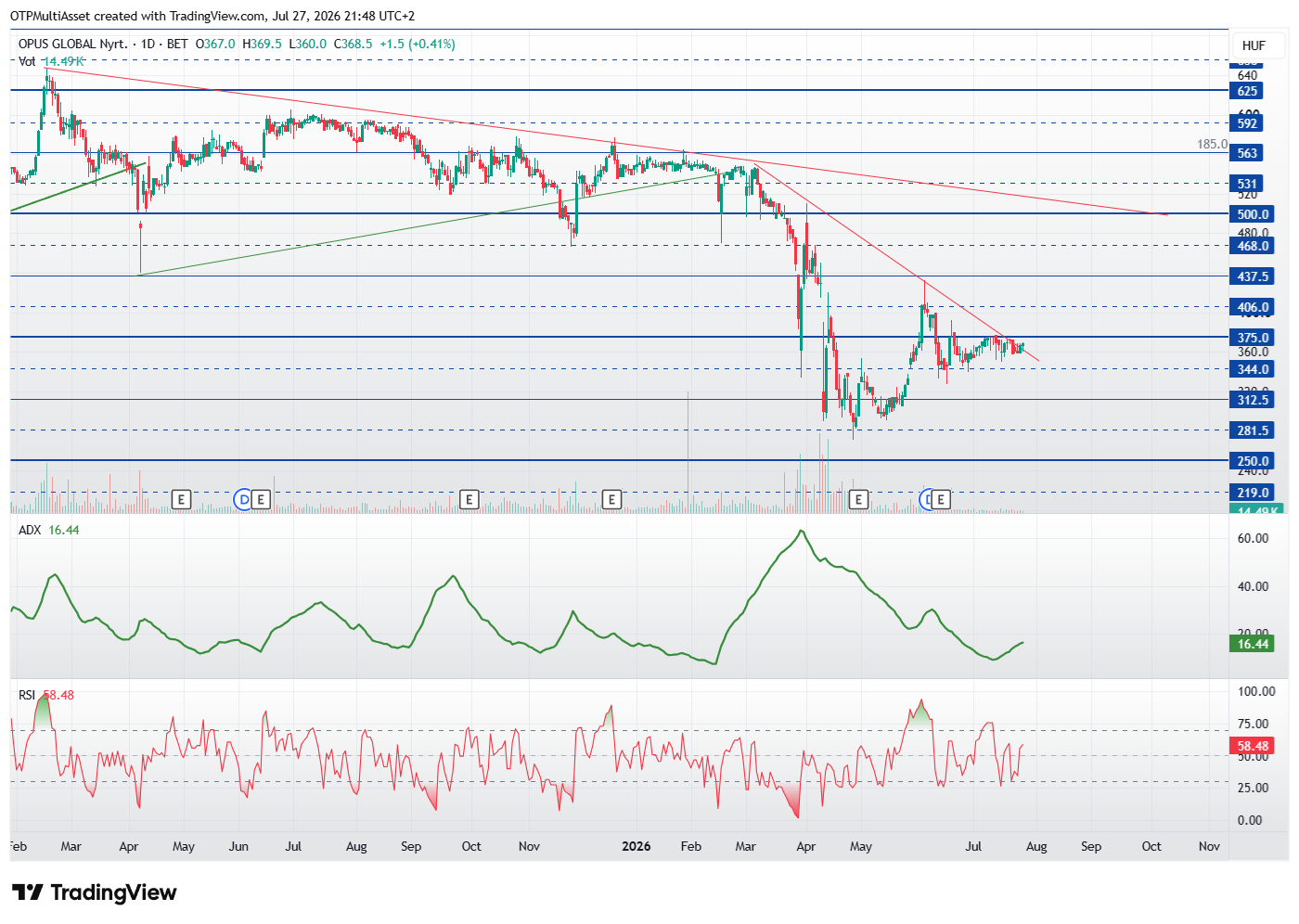Select the green ADX value label 16.44

tap(1253, 644)
